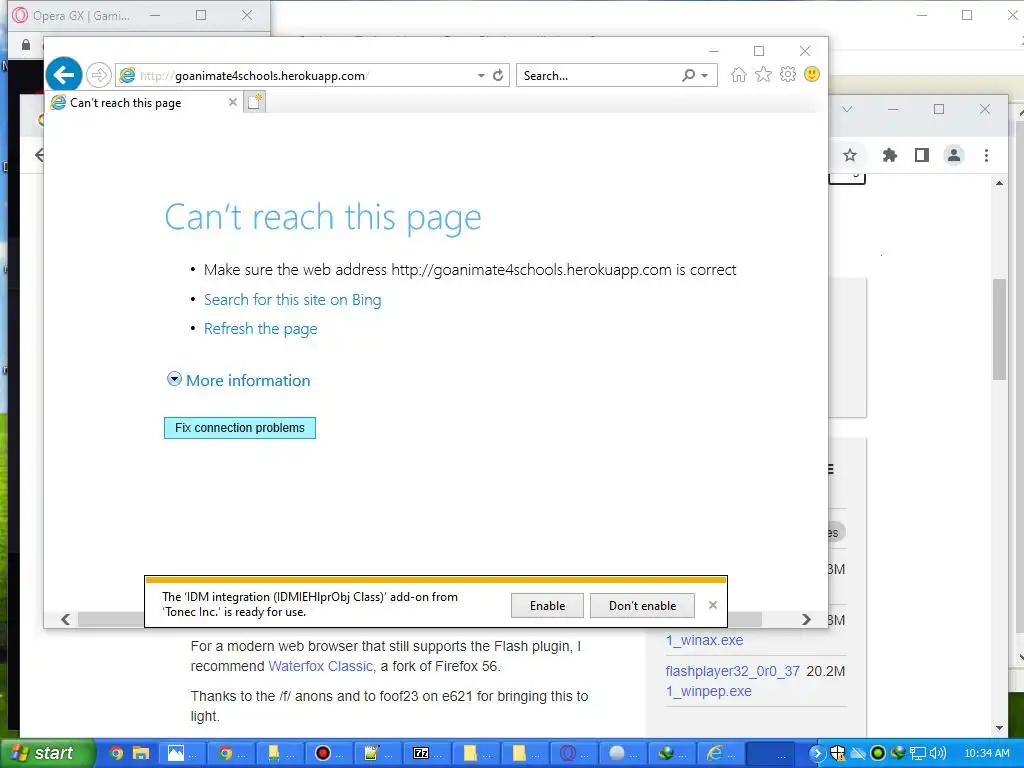Click the 1_winax.exe file link
The image size is (1024, 768).
click(705, 640)
